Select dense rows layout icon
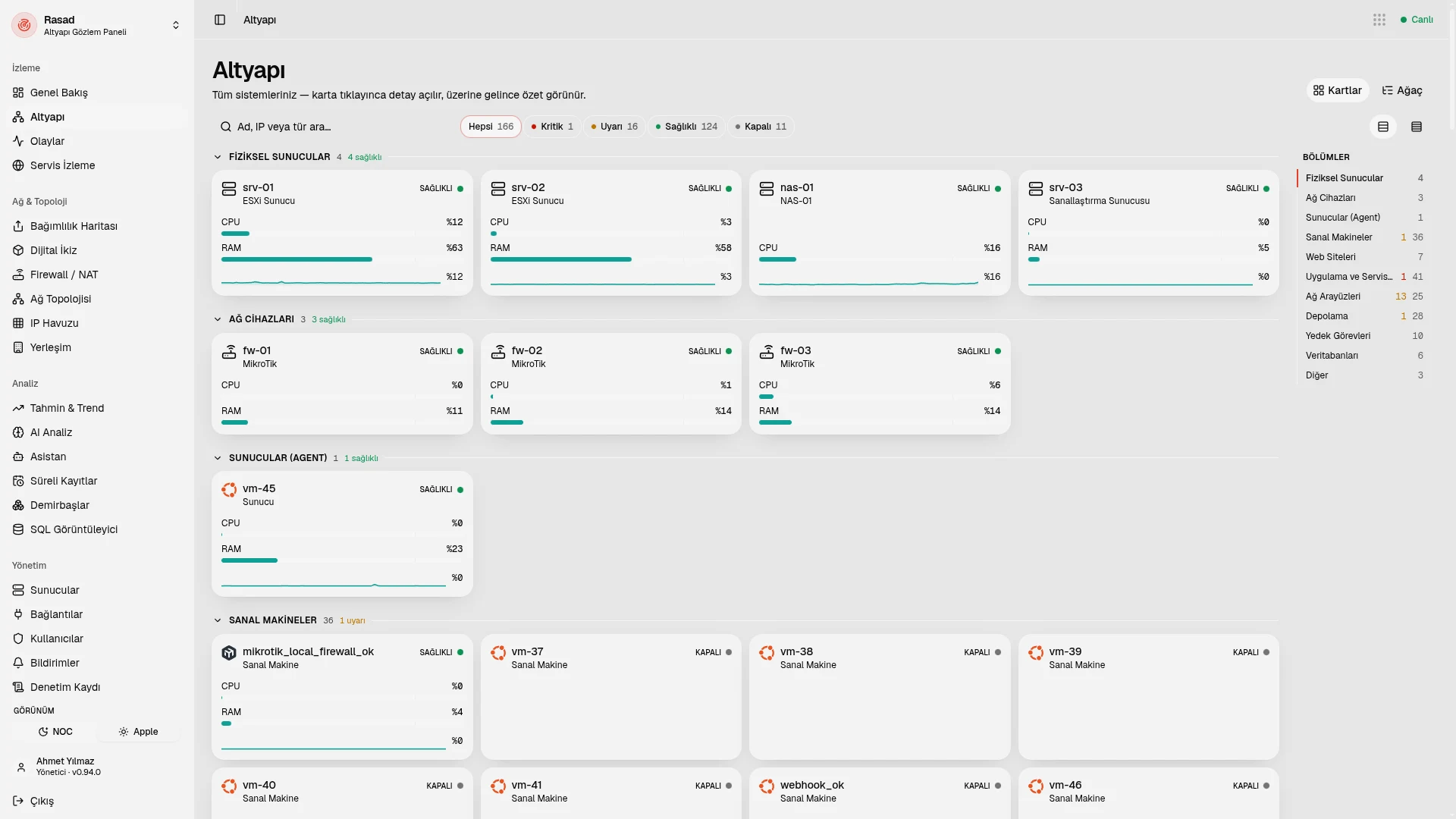Screen dimensions: 1456x819 (1417, 127)
